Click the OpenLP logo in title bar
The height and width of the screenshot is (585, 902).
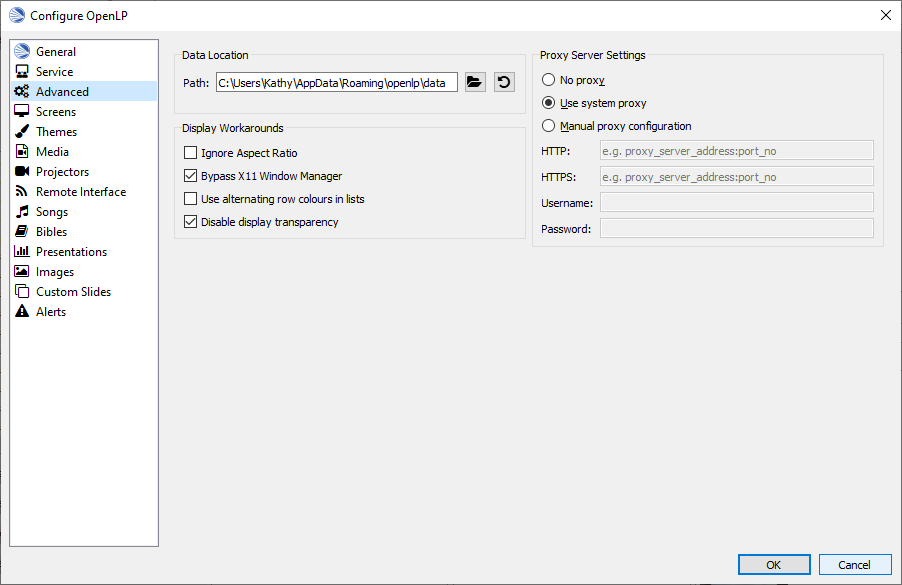tap(17, 16)
